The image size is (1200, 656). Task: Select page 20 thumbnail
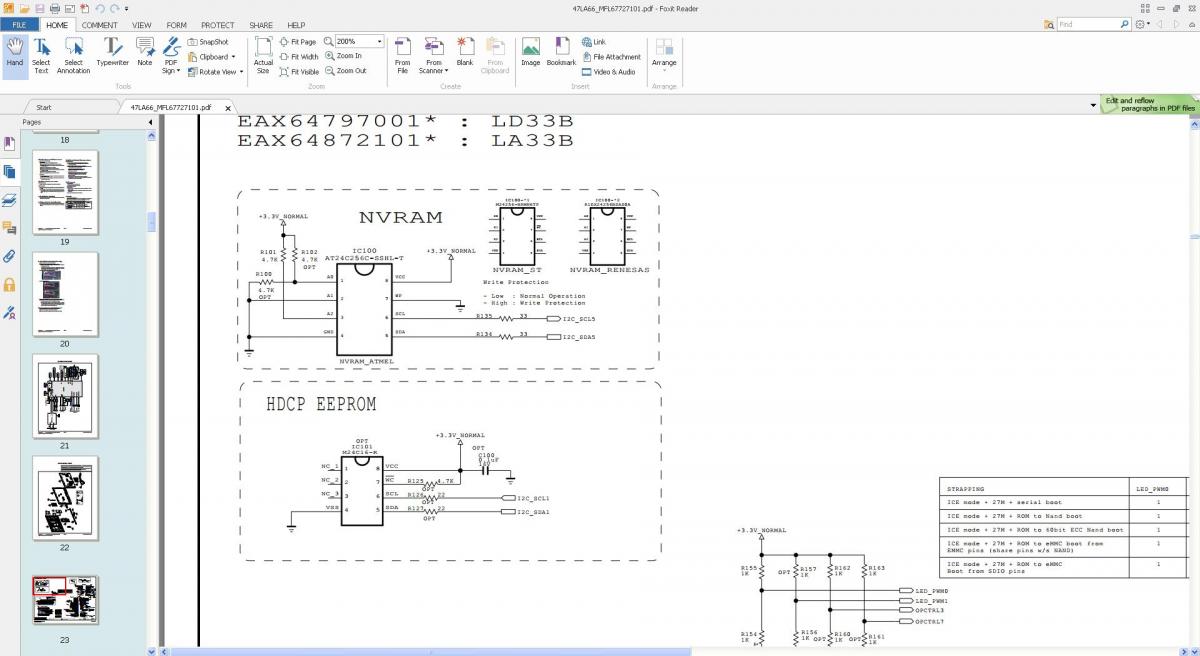pyautogui.click(x=65, y=294)
